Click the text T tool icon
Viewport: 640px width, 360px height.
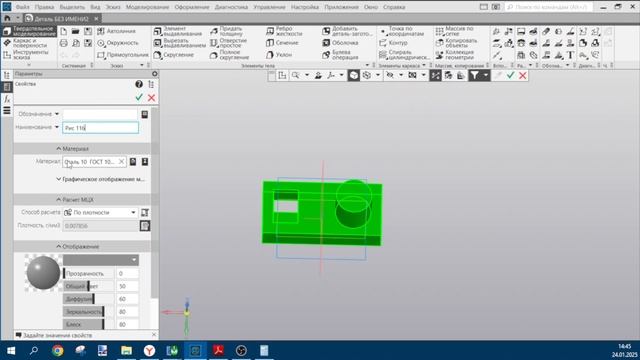pos(570,55)
